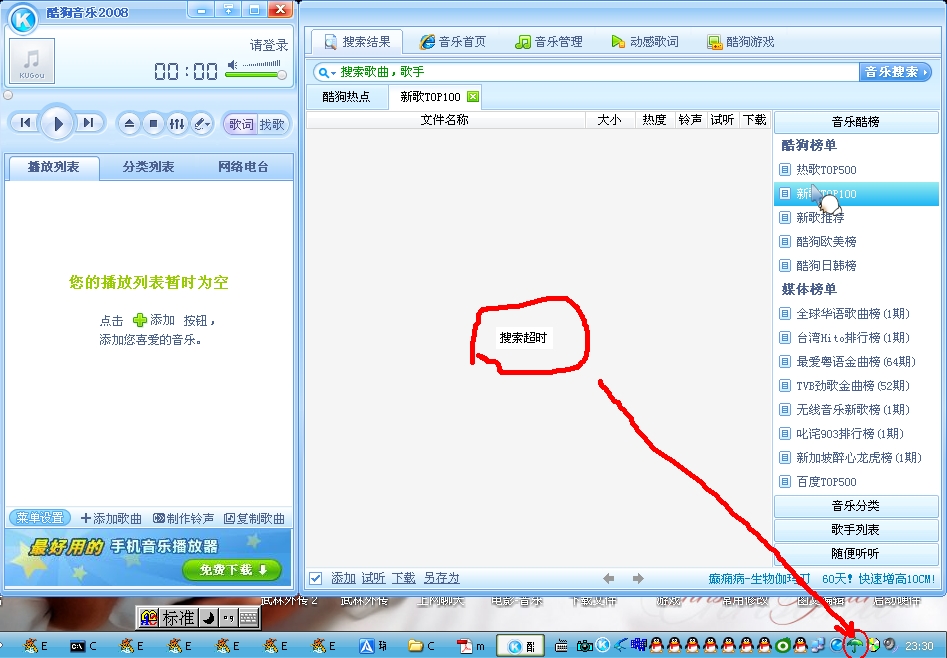Open the folder taskbar item

click(x=421, y=646)
